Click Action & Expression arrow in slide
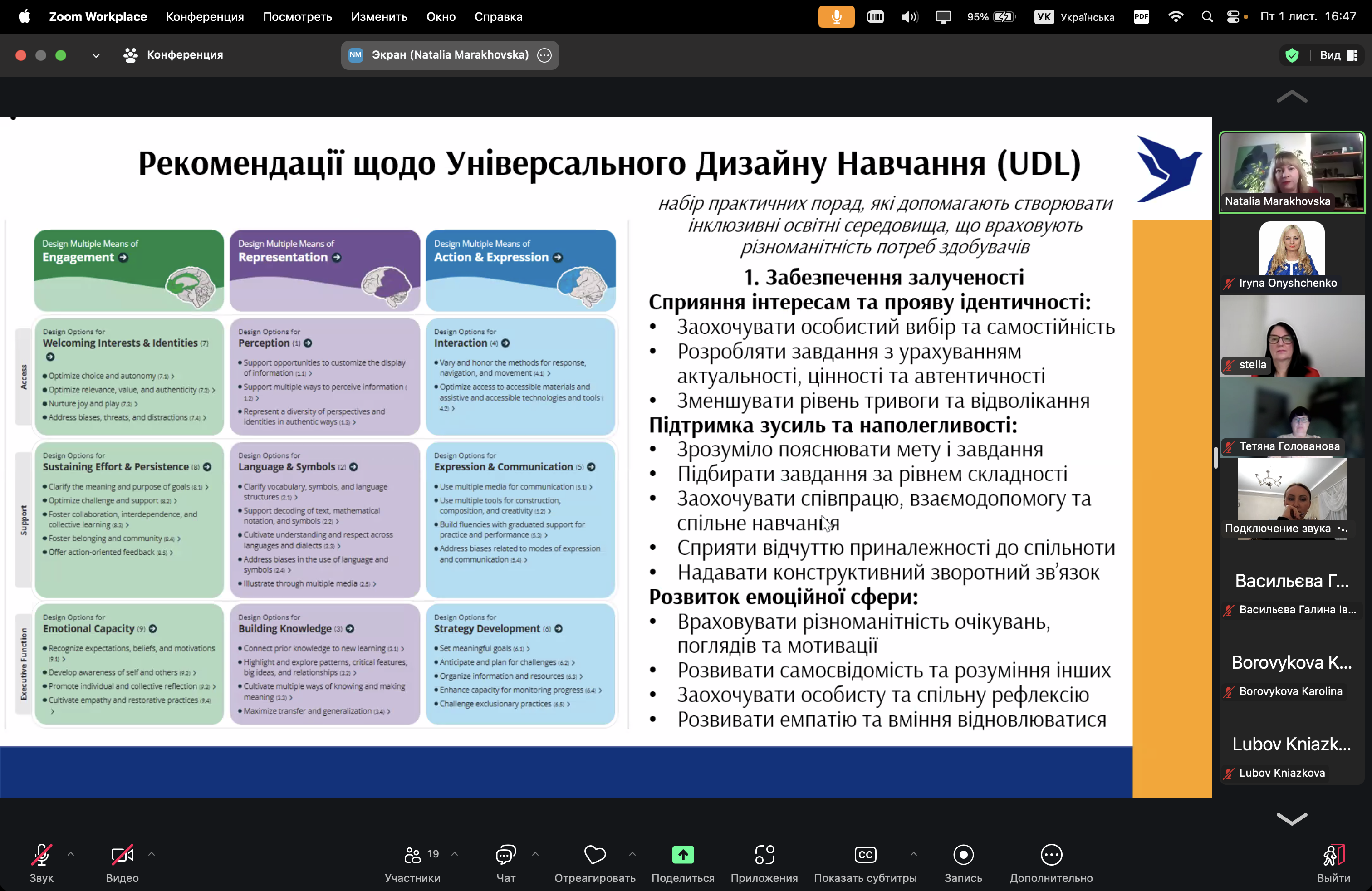Screen dimensions: 1372x891 point(558,258)
